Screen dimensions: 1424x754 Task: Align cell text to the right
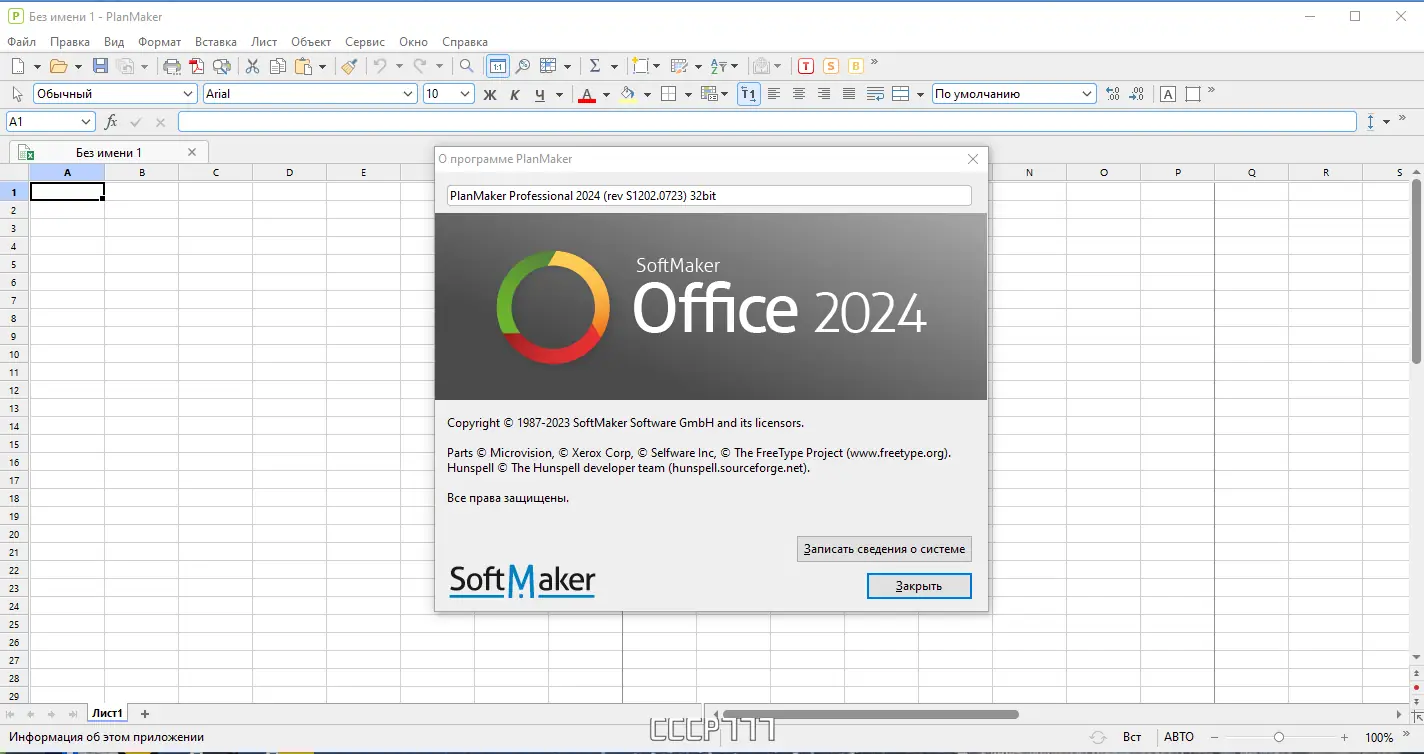click(824, 94)
